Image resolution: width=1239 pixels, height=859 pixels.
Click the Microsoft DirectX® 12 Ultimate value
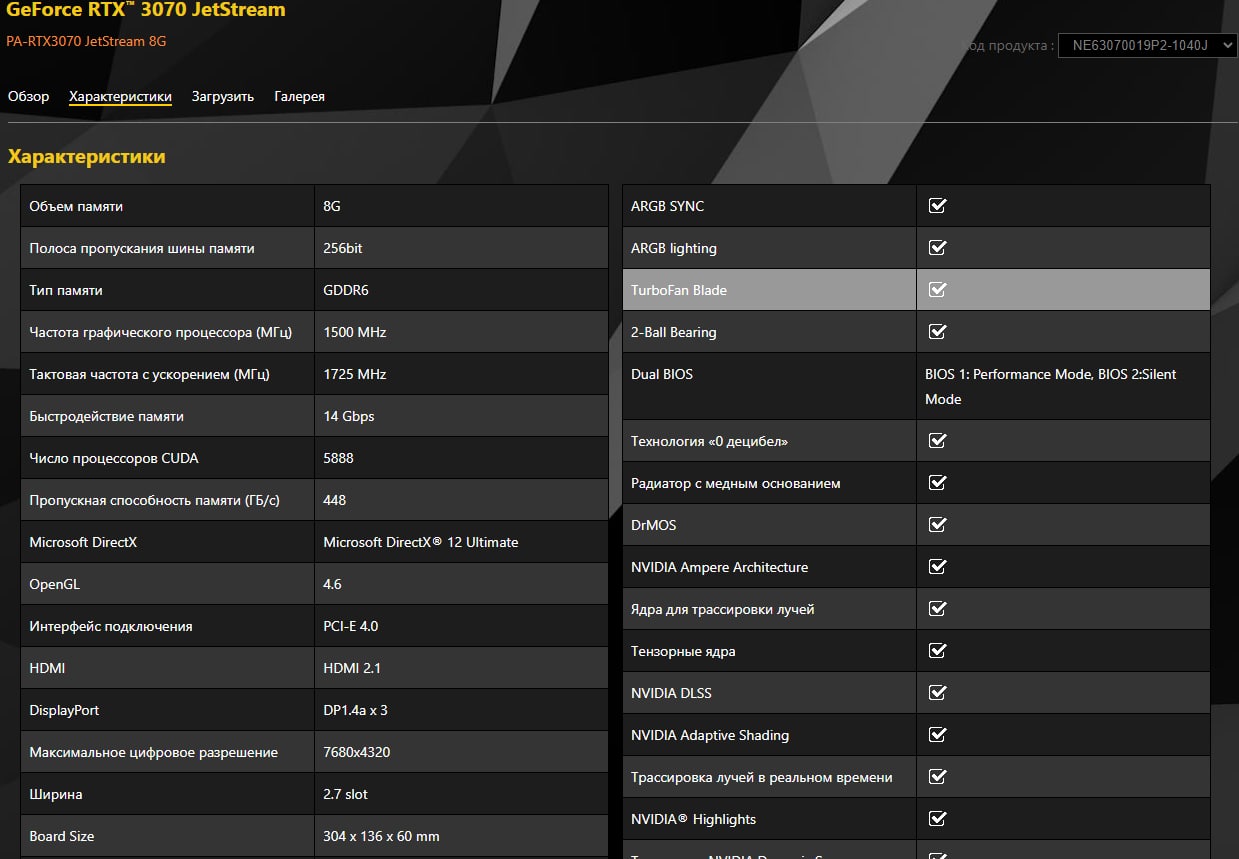[x=421, y=542]
